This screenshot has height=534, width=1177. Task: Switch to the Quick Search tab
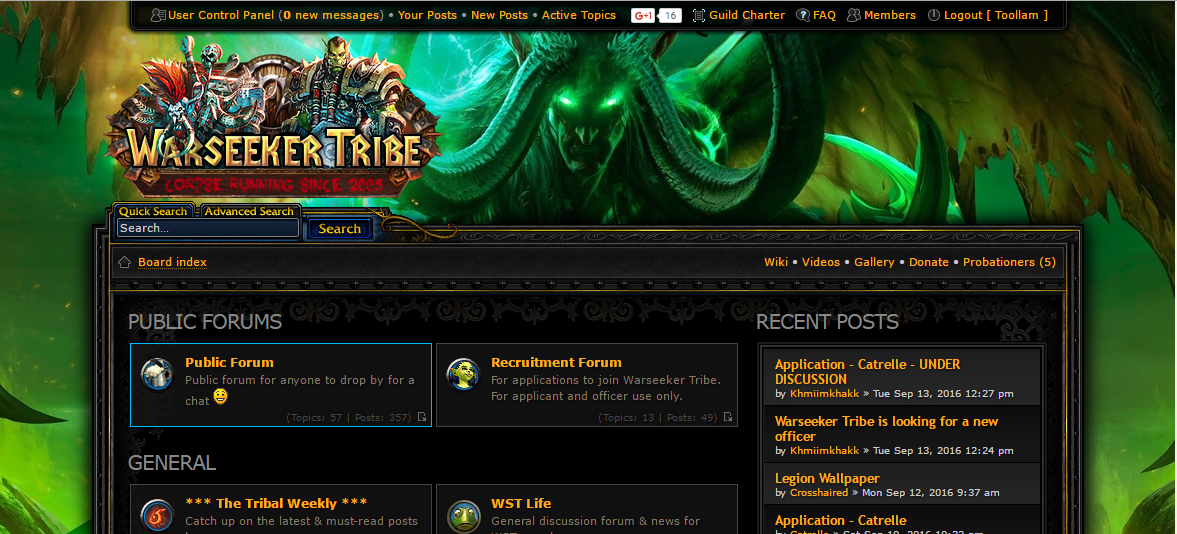153,211
